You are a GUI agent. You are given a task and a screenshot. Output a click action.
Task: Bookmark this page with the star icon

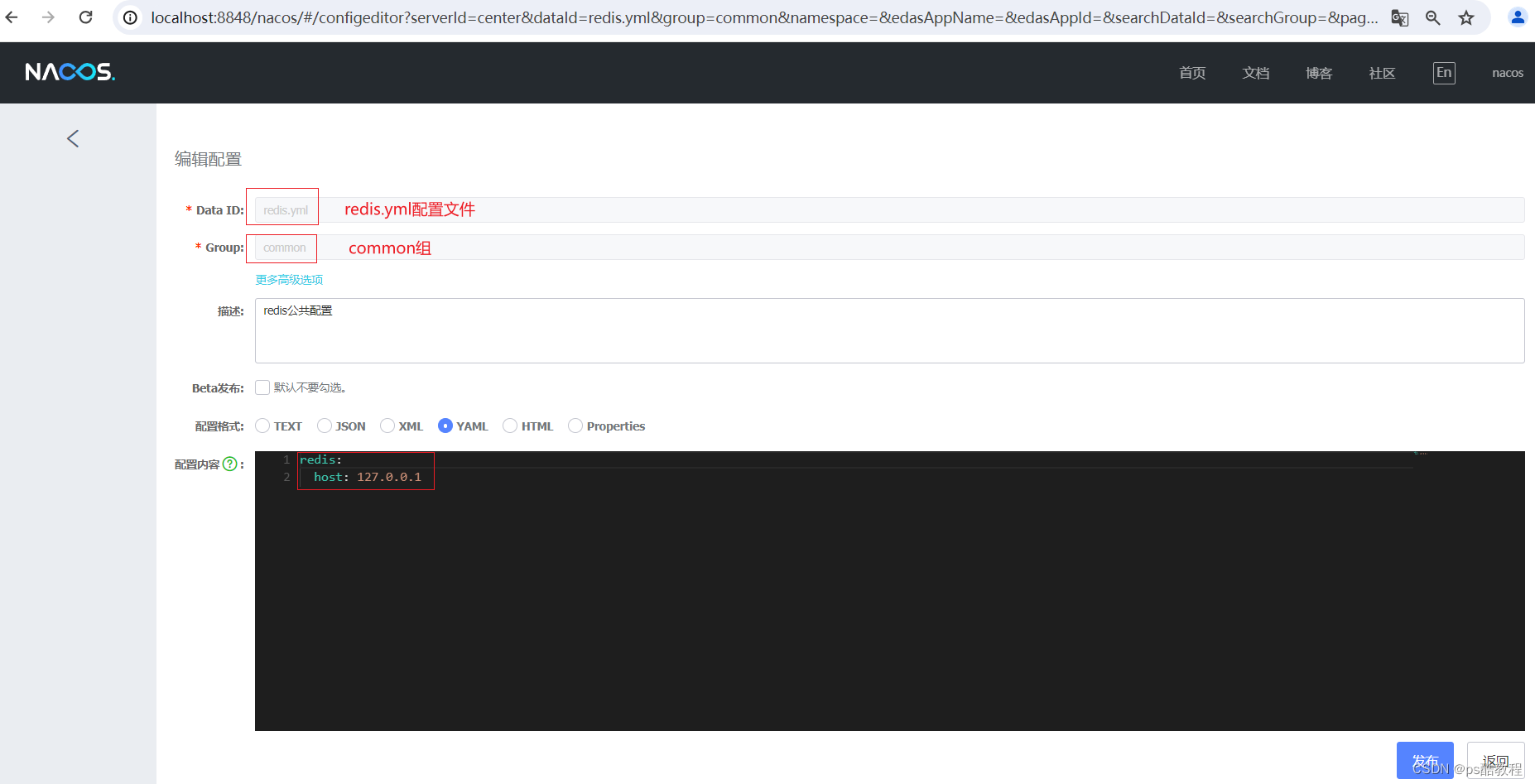click(1466, 17)
